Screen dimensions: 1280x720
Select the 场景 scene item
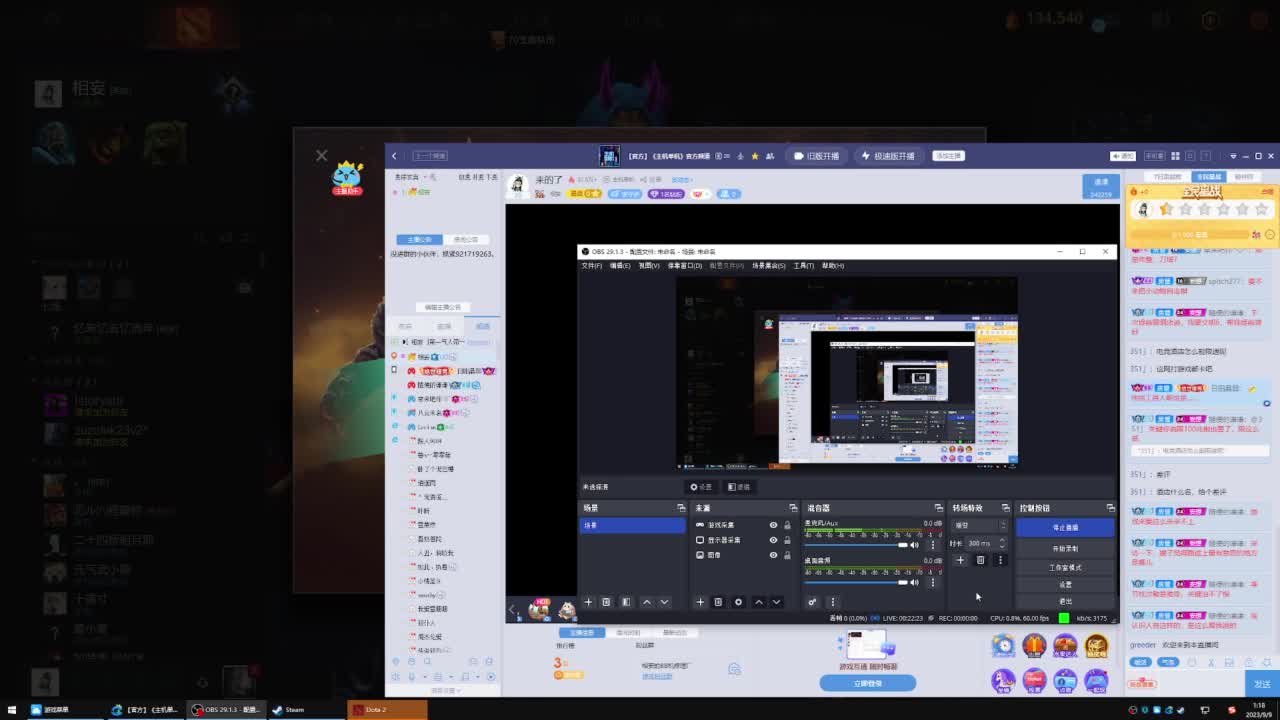pos(633,525)
